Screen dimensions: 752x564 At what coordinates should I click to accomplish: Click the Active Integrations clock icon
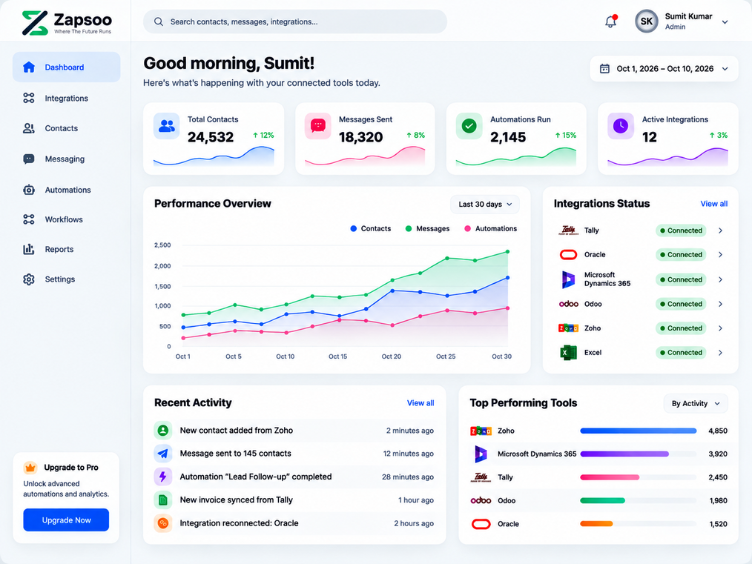(621, 126)
